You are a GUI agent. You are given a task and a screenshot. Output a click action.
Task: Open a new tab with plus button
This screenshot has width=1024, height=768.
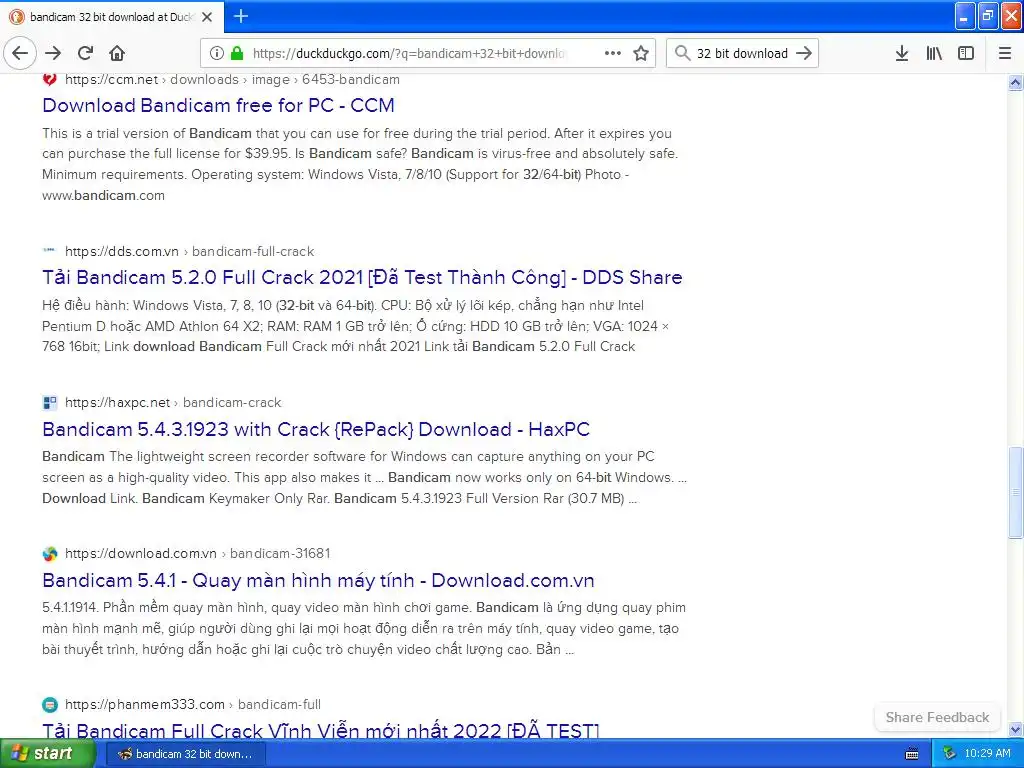click(240, 16)
